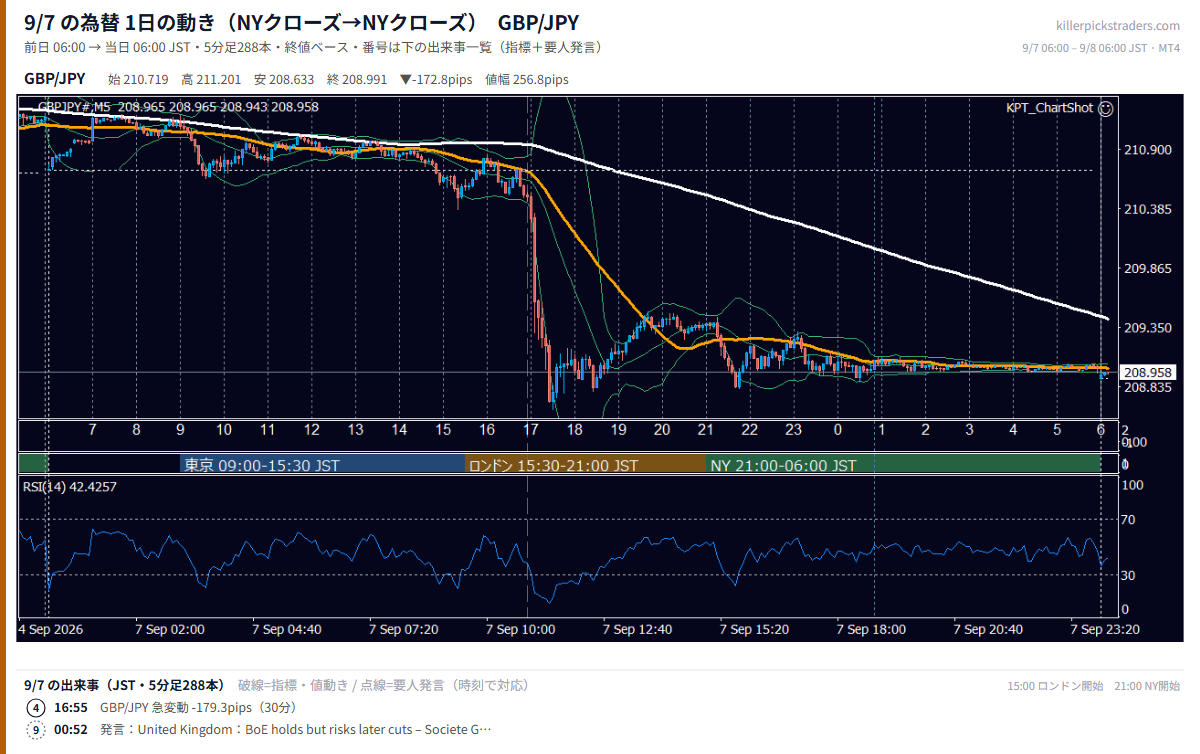This screenshot has height=754, width=1200.
Task: Click the high price 高 211.201
Action: [x=211, y=79]
